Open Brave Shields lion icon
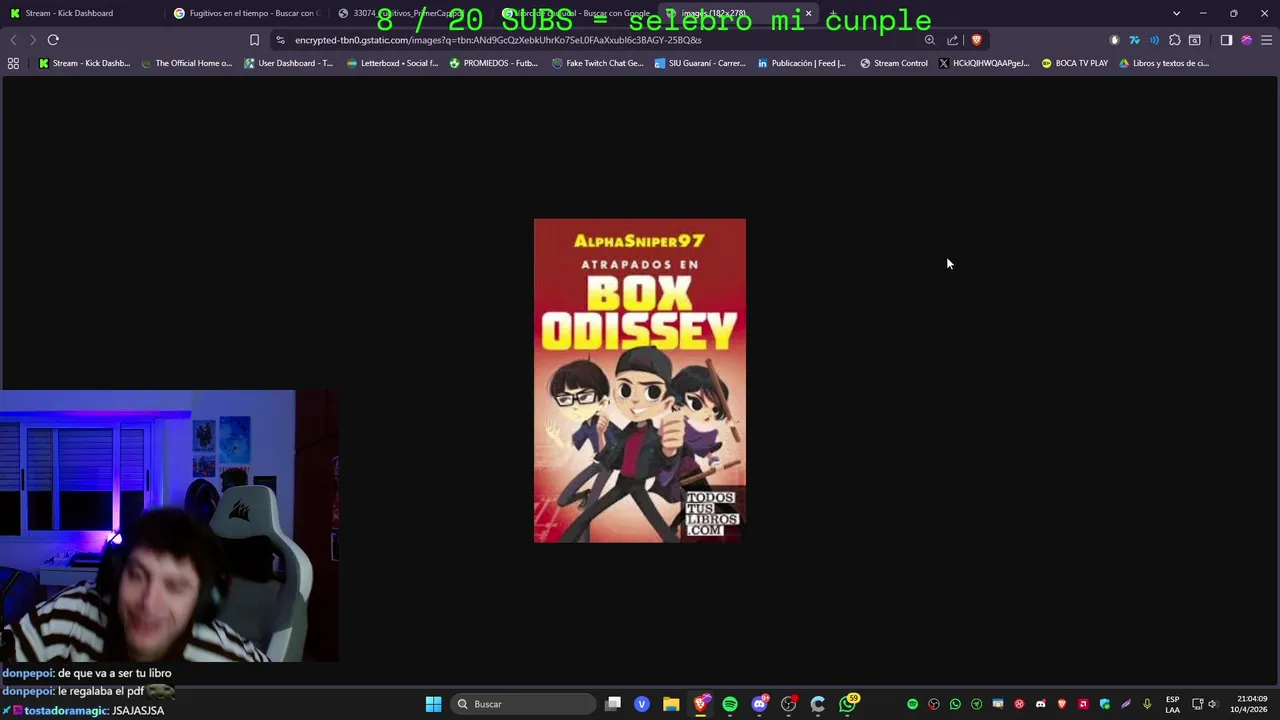1280x720 pixels. (977, 40)
